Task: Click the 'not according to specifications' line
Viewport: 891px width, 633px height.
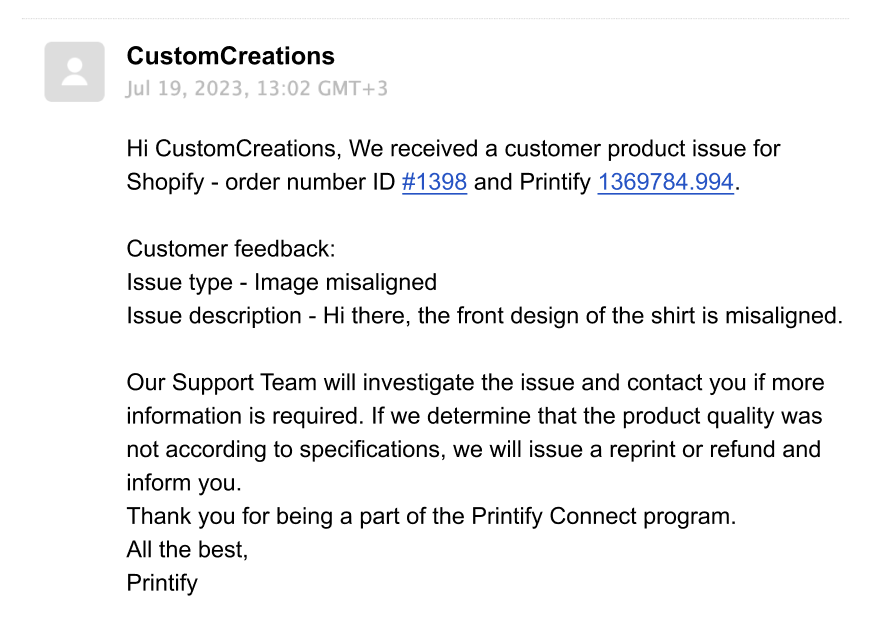Action: click(x=474, y=449)
